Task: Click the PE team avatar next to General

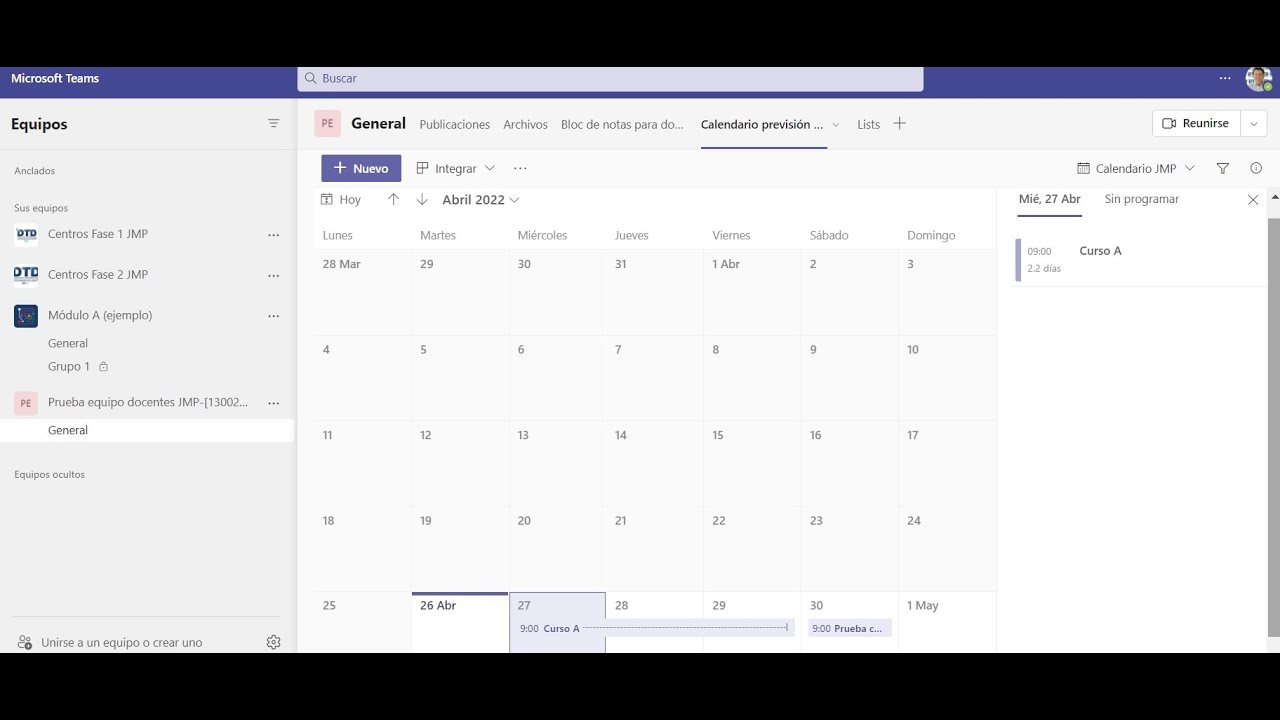Action: pyautogui.click(x=327, y=124)
